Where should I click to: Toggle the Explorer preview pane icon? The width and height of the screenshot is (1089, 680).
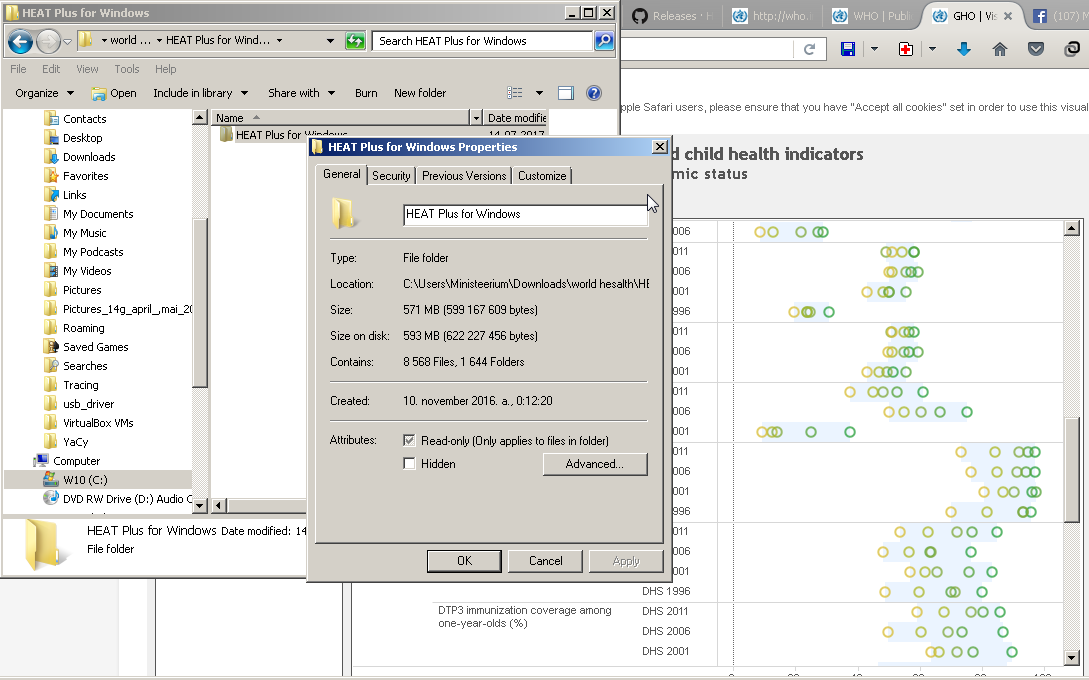[566, 93]
